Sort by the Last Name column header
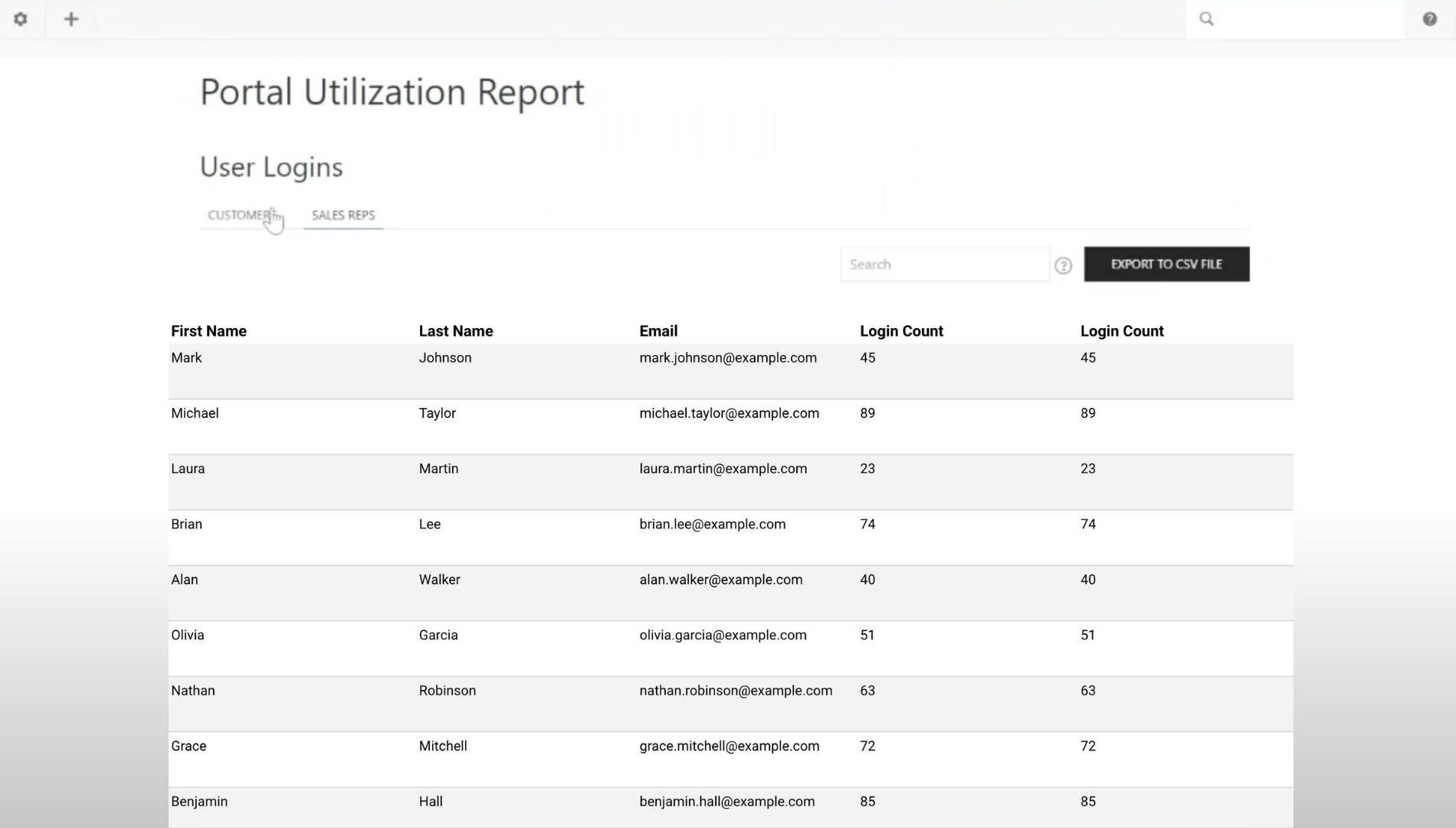 coord(455,331)
